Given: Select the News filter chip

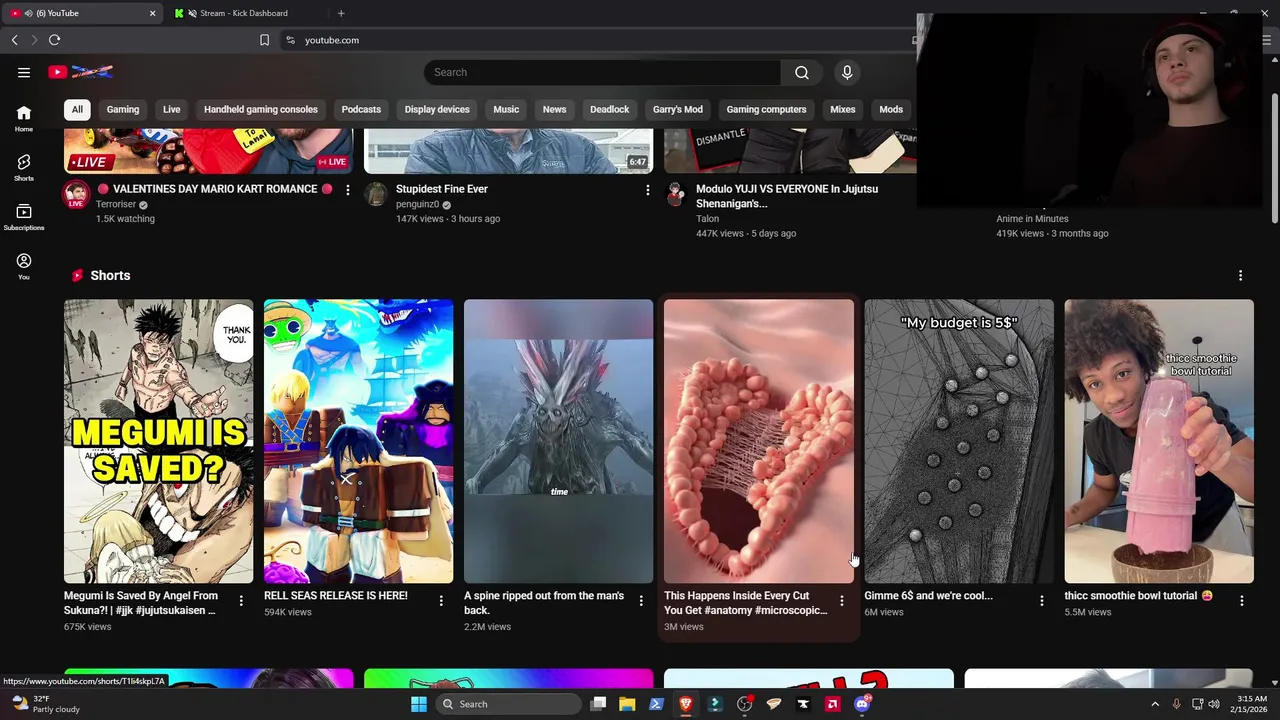Looking at the screenshot, I should tap(554, 109).
